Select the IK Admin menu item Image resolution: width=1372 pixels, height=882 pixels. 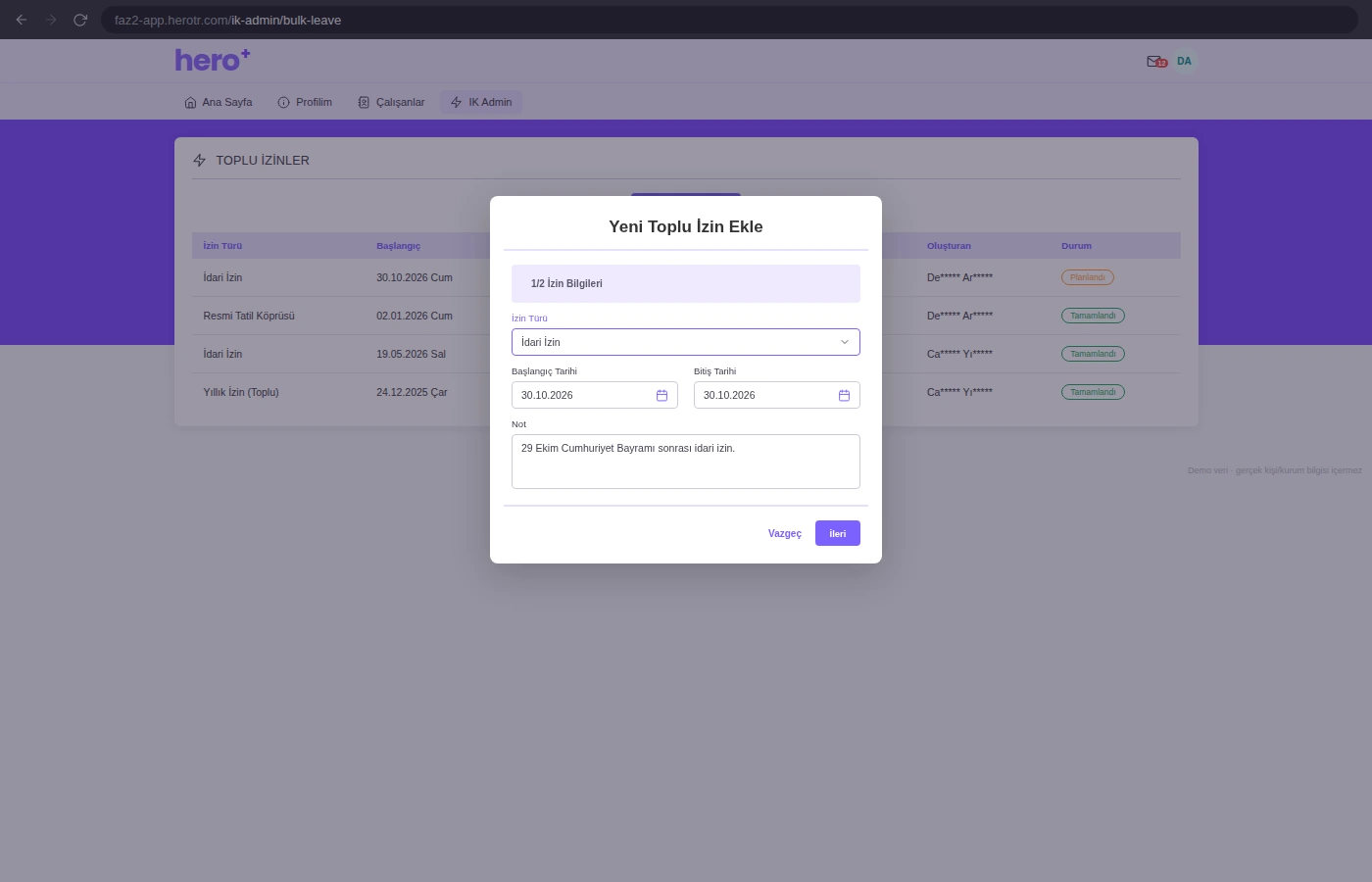[x=481, y=102]
